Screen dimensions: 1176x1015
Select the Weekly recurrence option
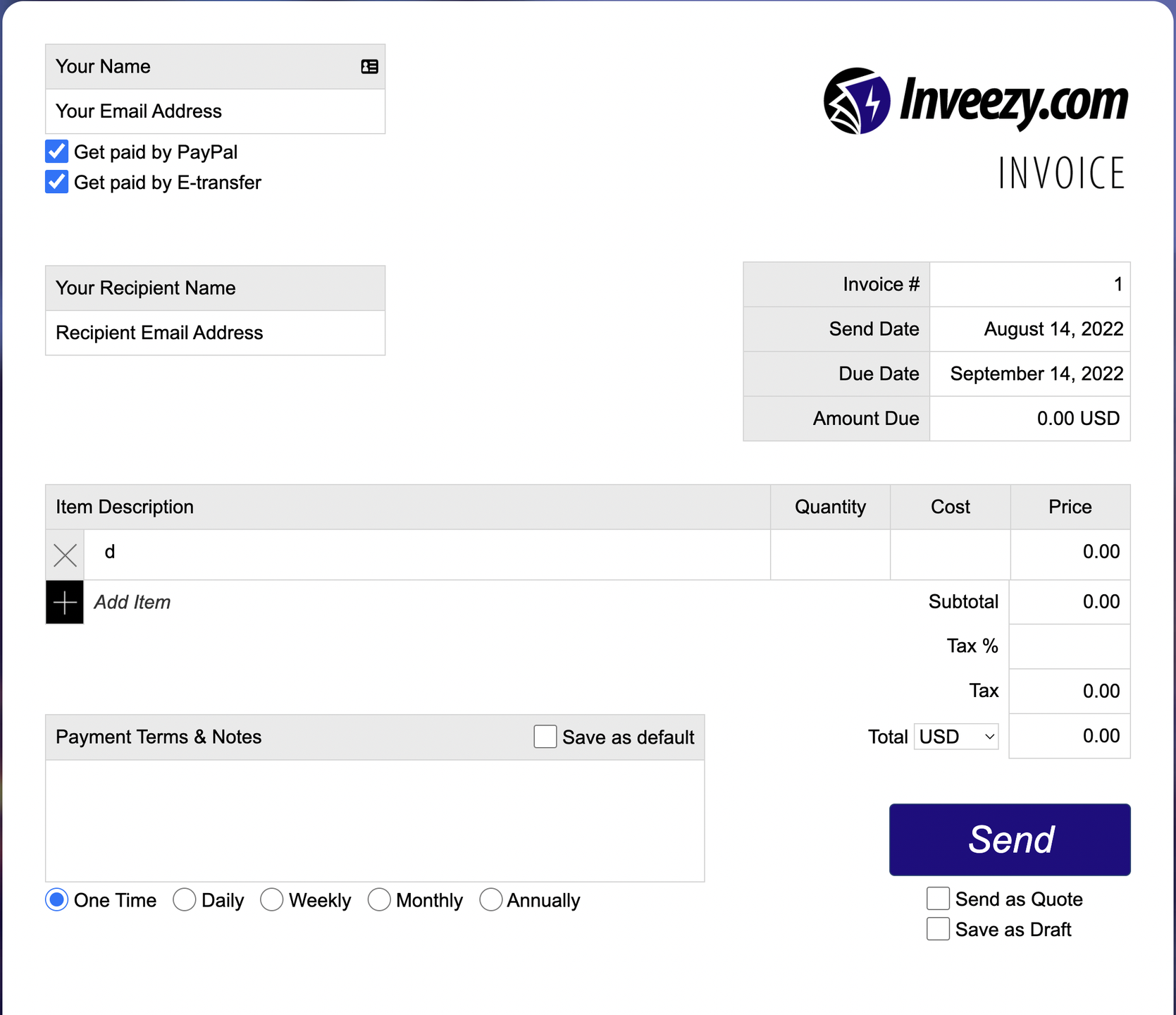[271, 900]
